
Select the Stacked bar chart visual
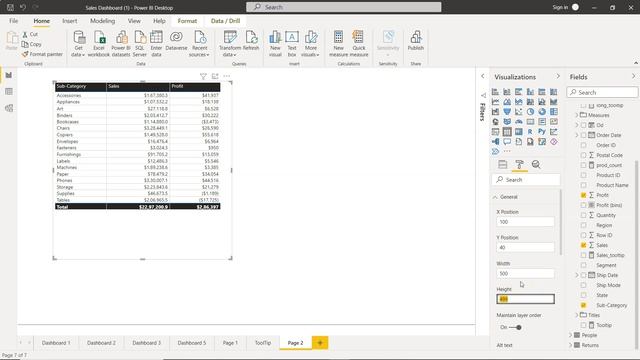click(495, 92)
